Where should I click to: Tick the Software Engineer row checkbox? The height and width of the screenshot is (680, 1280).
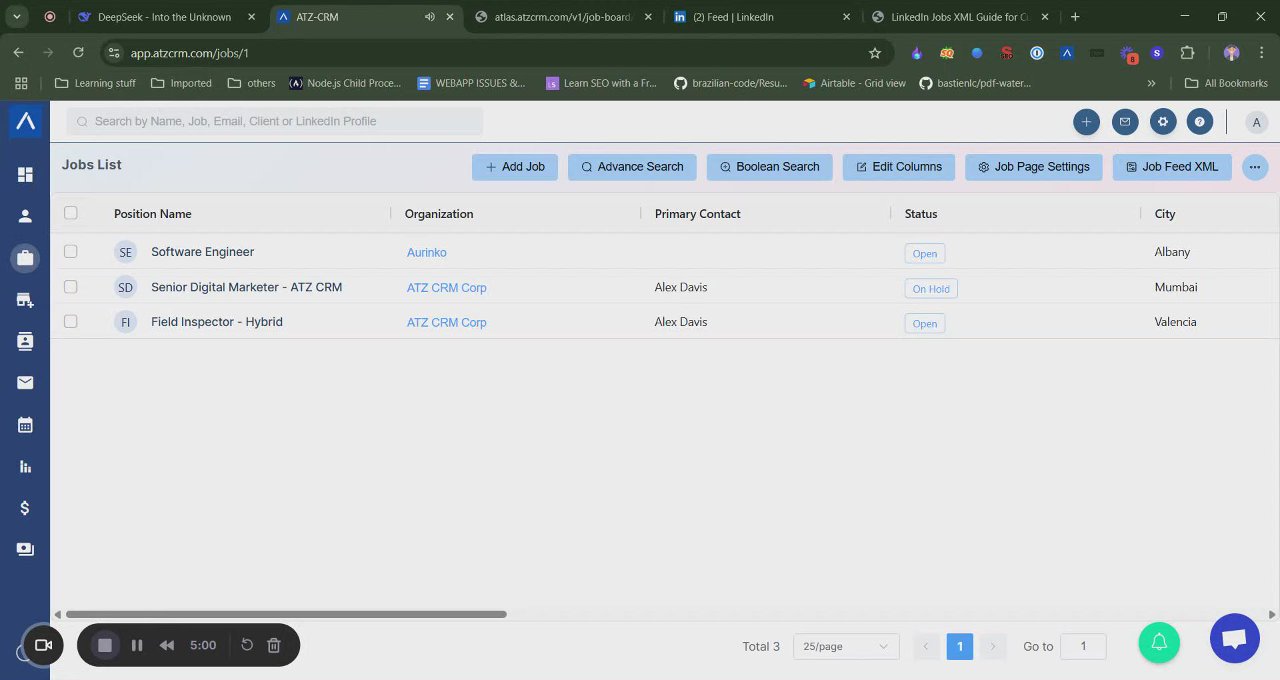point(70,251)
